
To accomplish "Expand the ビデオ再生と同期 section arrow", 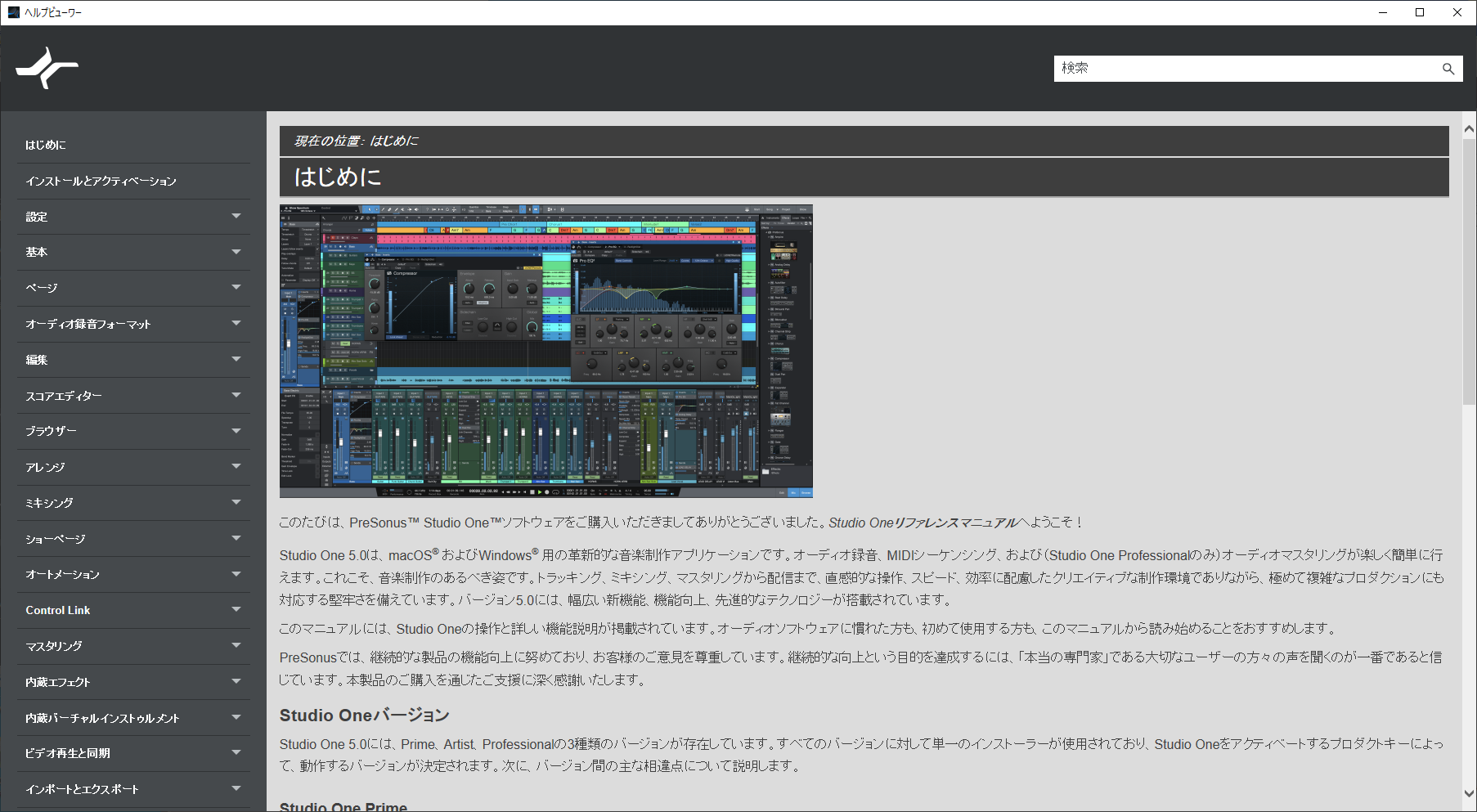I will (236, 752).
